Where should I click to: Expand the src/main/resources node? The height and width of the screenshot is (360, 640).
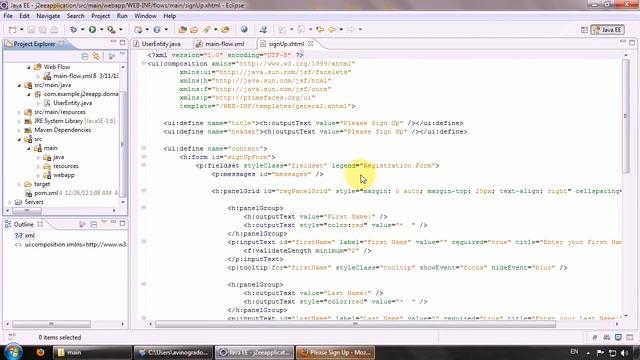[x=19, y=112]
